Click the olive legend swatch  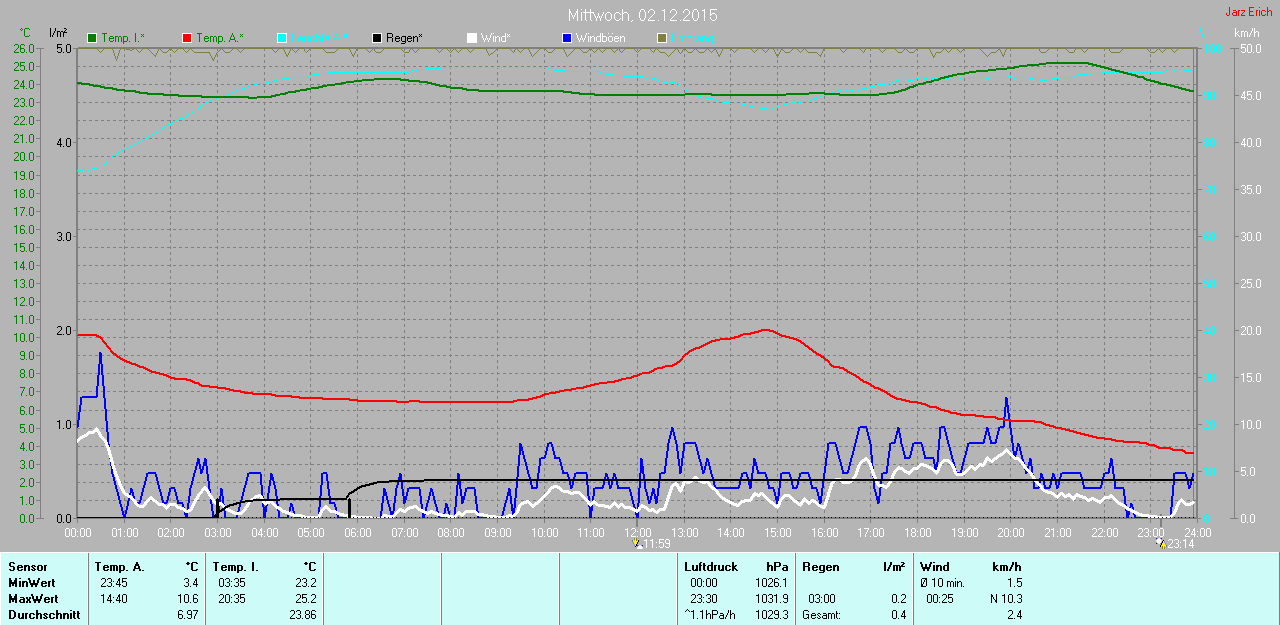coord(661,38)
